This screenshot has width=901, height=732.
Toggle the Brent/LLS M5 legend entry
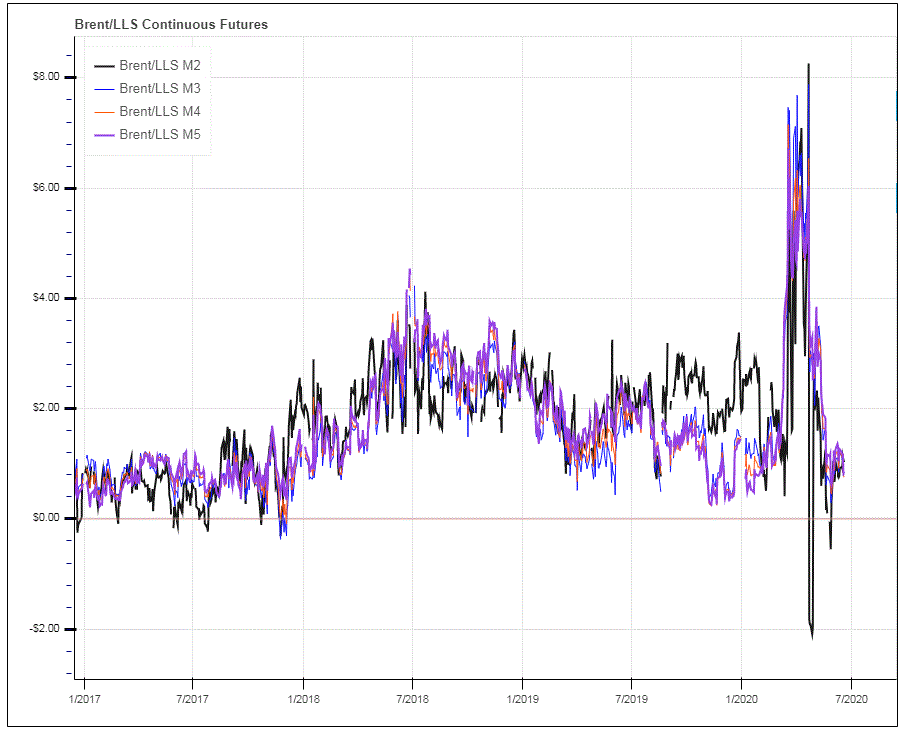tap(148, 134)
